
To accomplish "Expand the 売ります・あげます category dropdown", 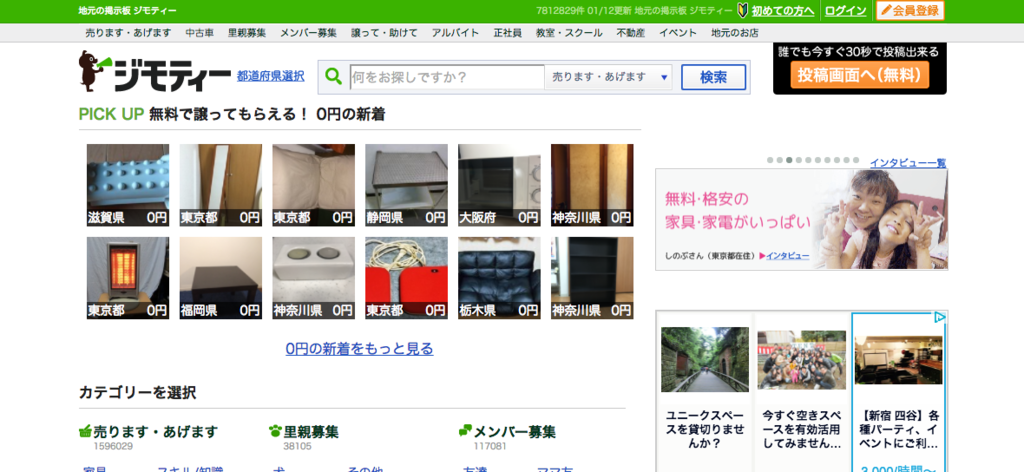I will point(608,77).
